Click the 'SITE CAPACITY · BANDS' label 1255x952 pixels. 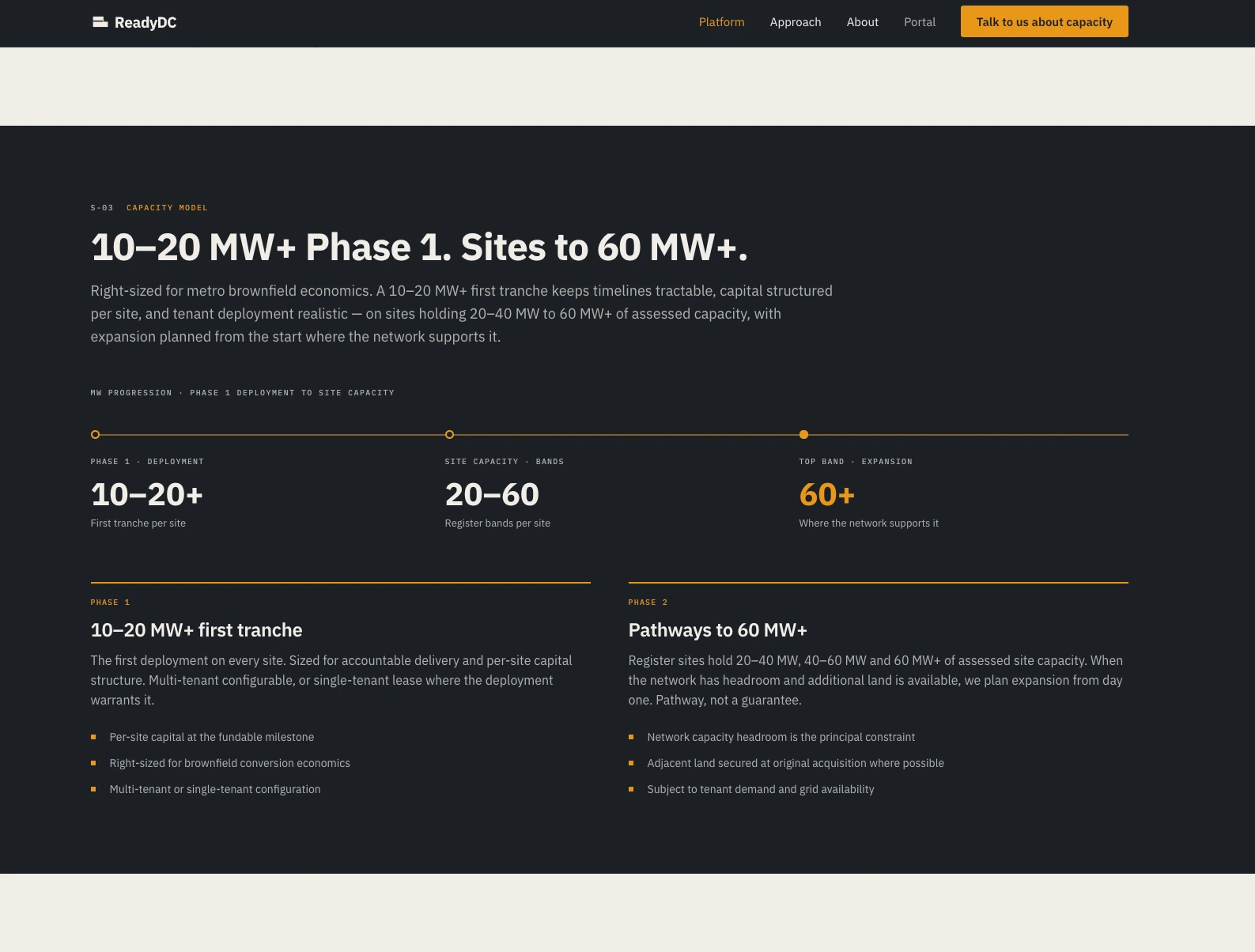tap(505, 462)
